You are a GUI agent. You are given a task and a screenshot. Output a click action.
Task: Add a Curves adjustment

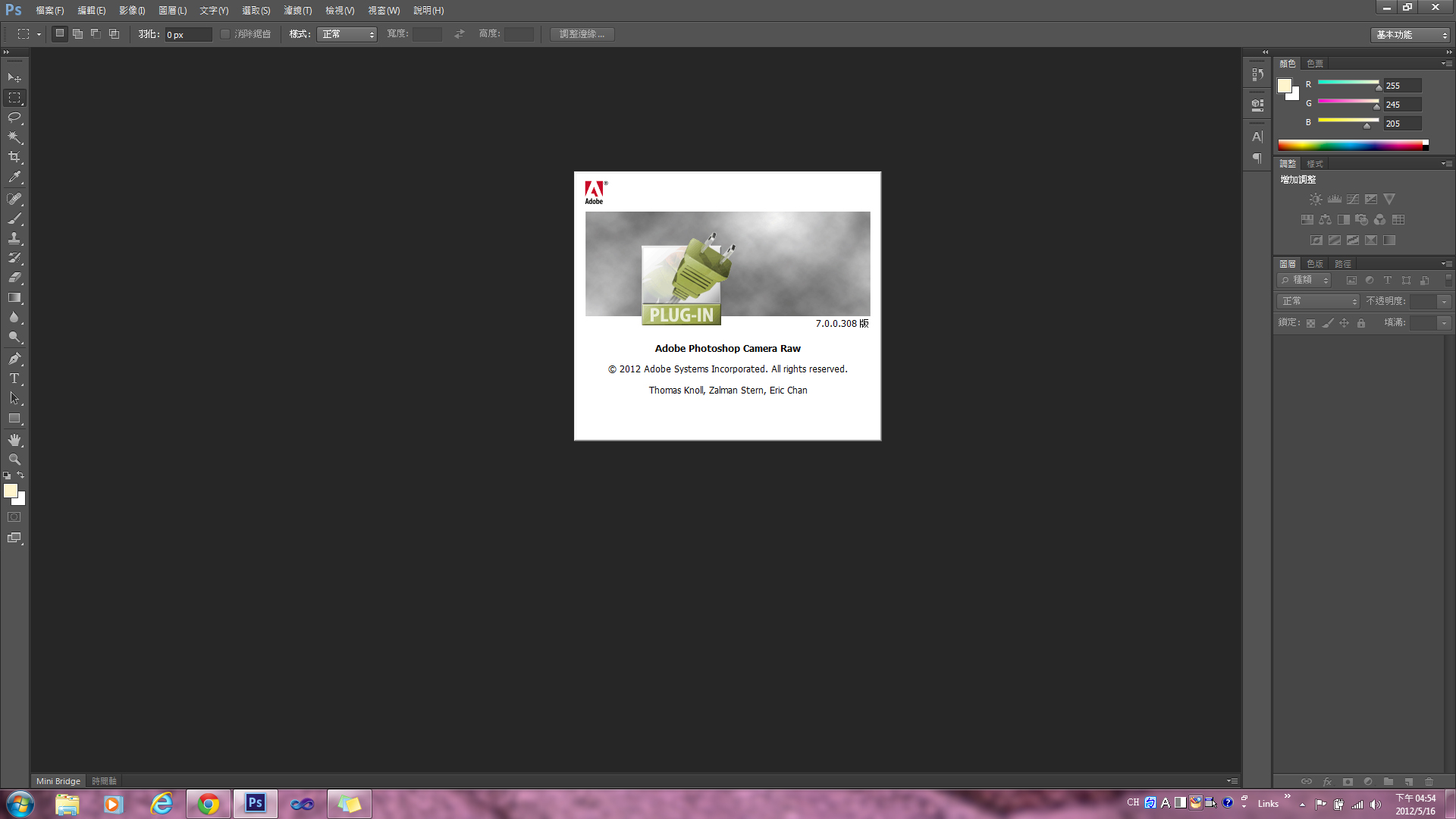tap(1352, 199)
